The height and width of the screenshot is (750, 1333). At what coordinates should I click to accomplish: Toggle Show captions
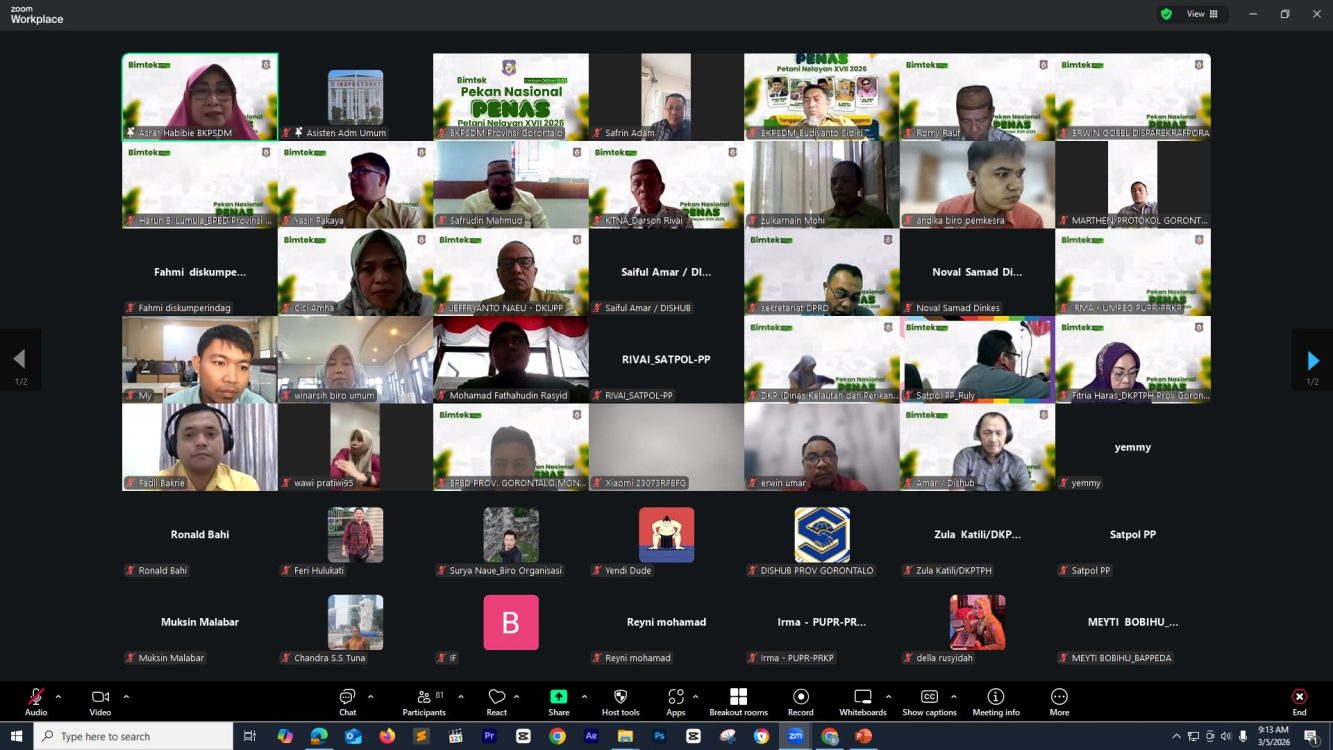929,697
